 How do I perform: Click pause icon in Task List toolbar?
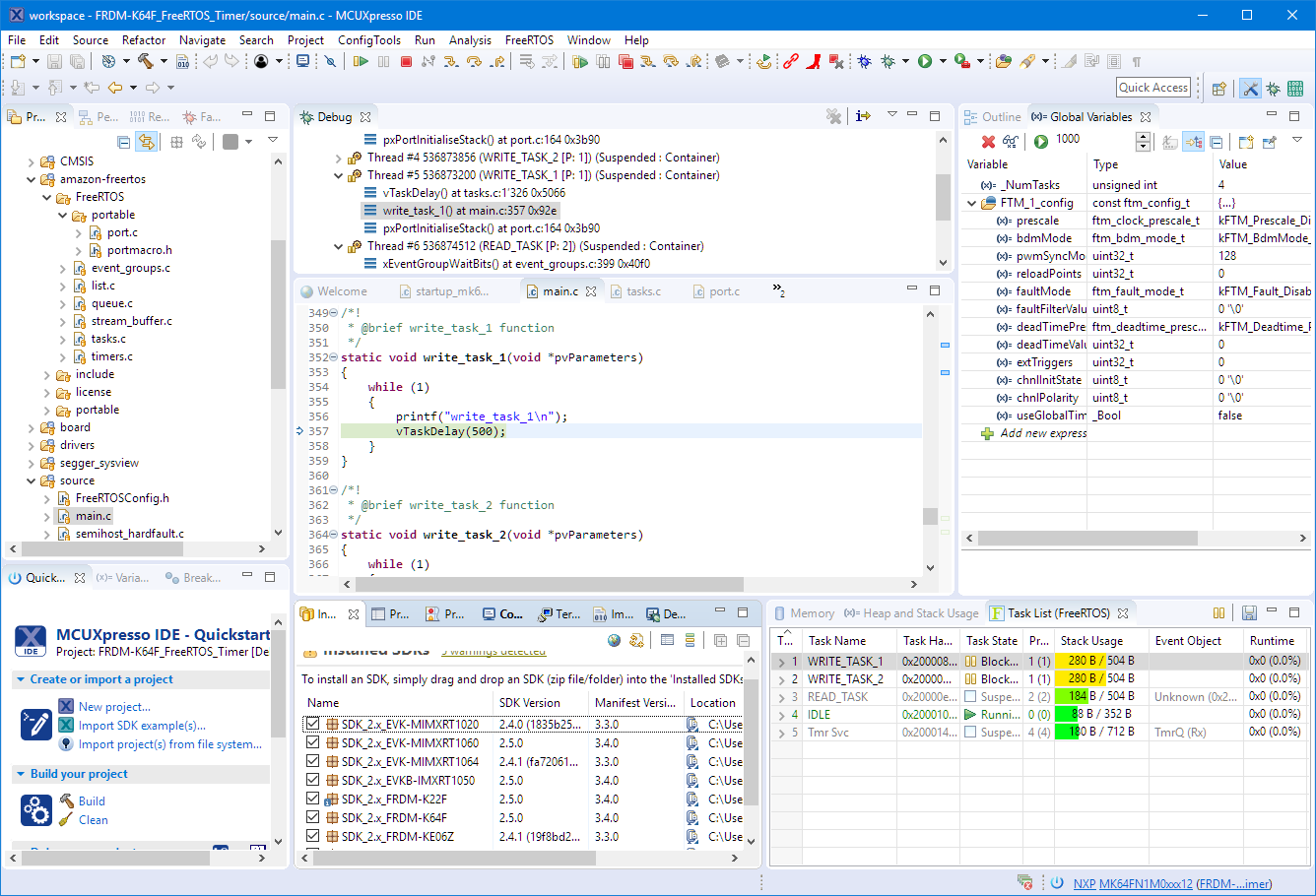point(1218,613)
